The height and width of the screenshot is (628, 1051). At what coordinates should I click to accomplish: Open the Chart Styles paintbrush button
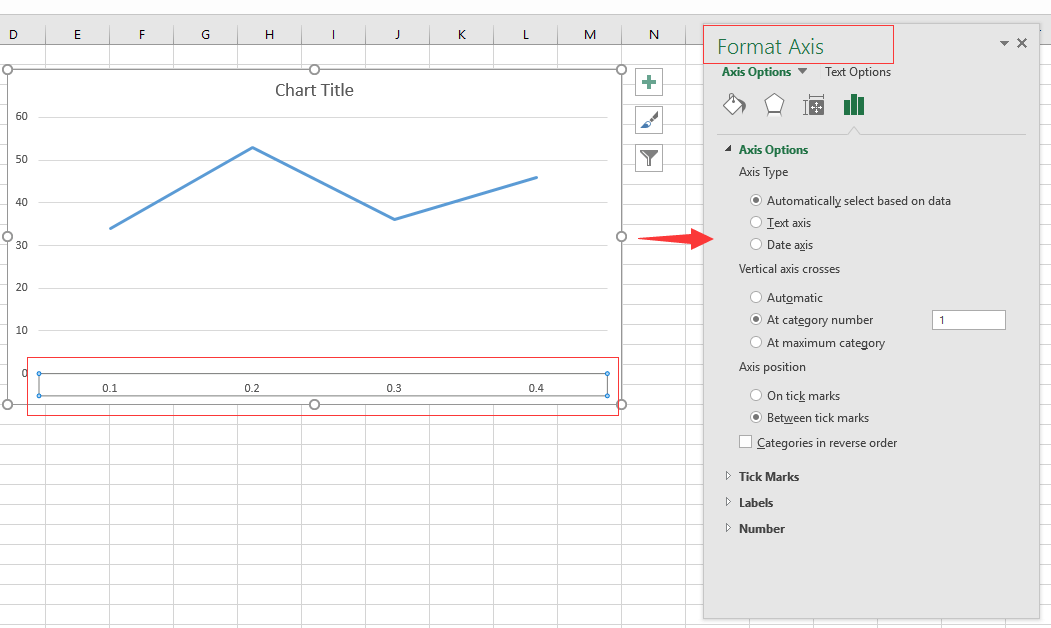[x=649, y=120]
